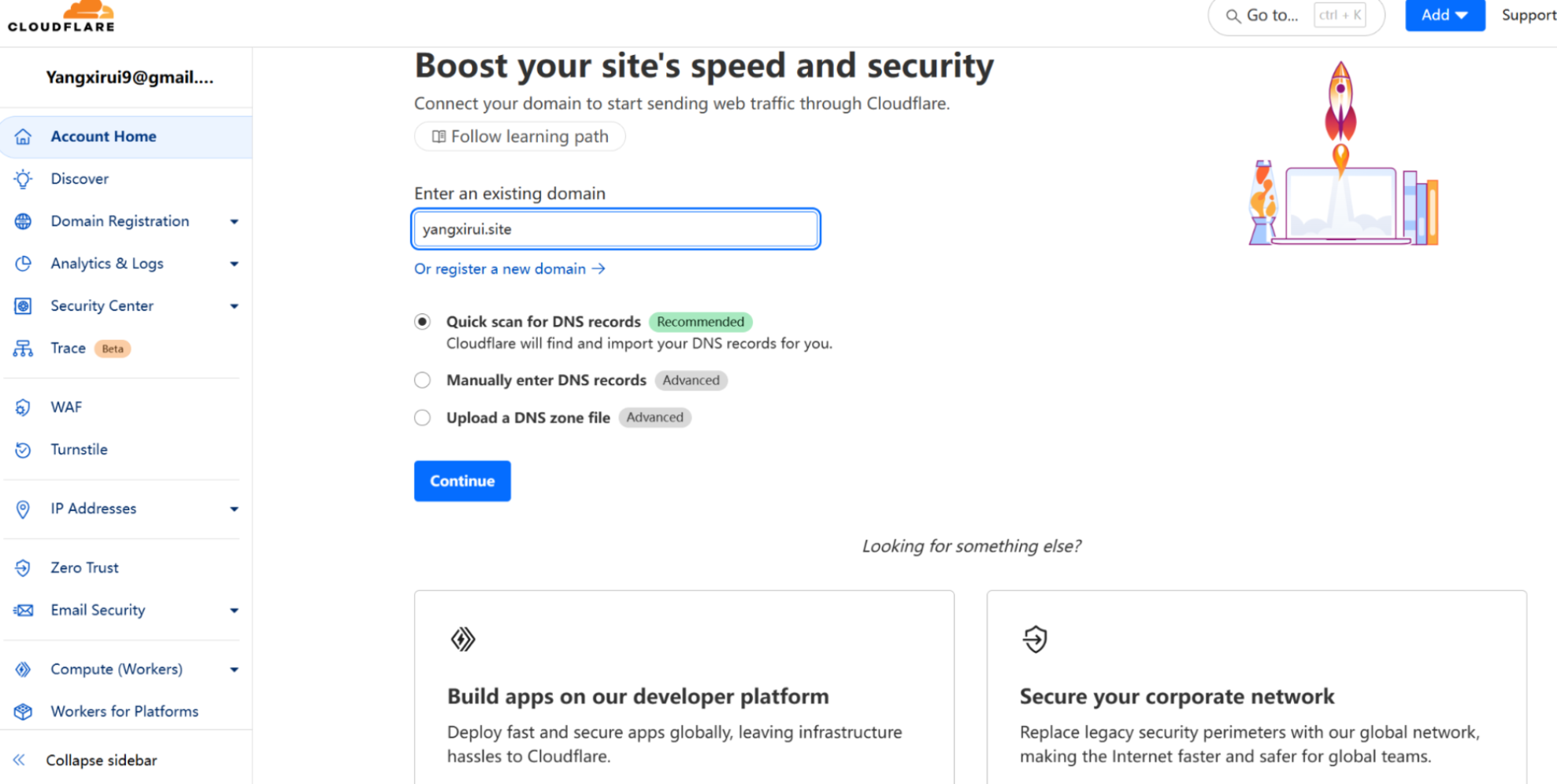Click the Email Security envelope icon

point(23,610)
